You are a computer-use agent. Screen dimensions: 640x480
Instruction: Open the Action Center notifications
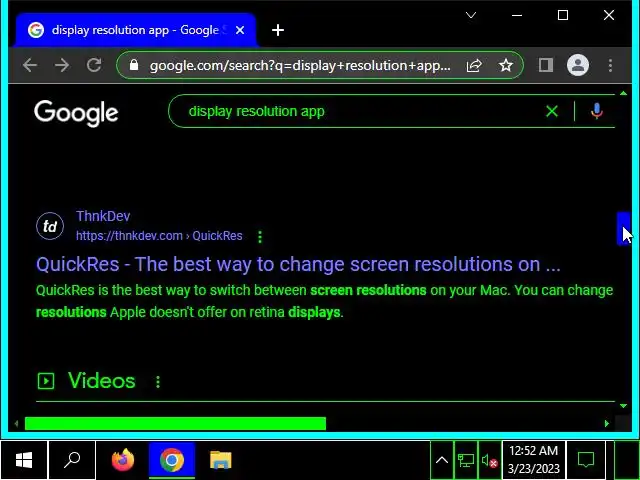coord(586,460)
